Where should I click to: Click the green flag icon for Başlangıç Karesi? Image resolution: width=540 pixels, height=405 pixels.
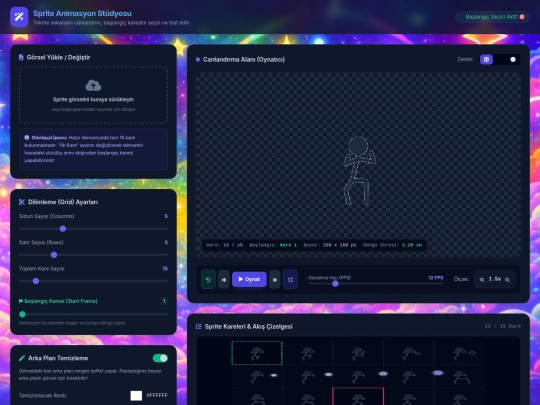(x=21, y=301)
